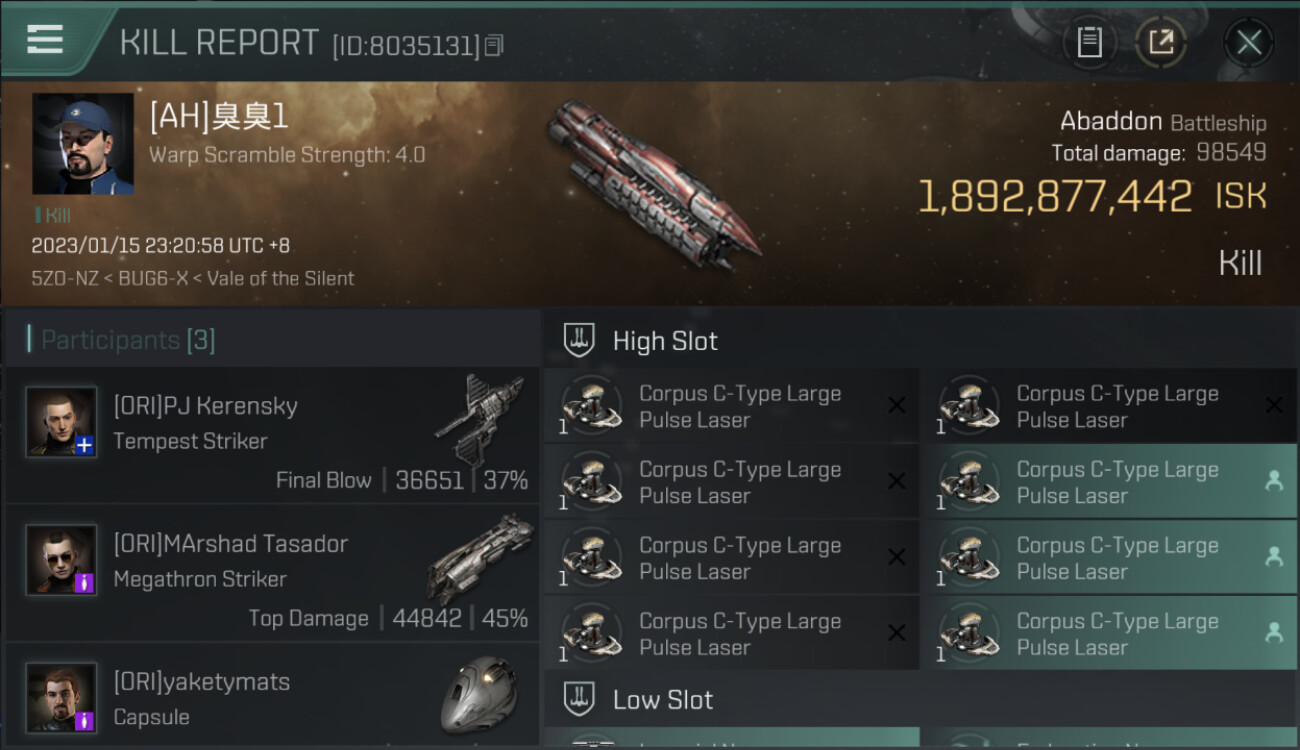1300x750 pixels.
Task: Open the hamburger menu
Action: [45, 40]
